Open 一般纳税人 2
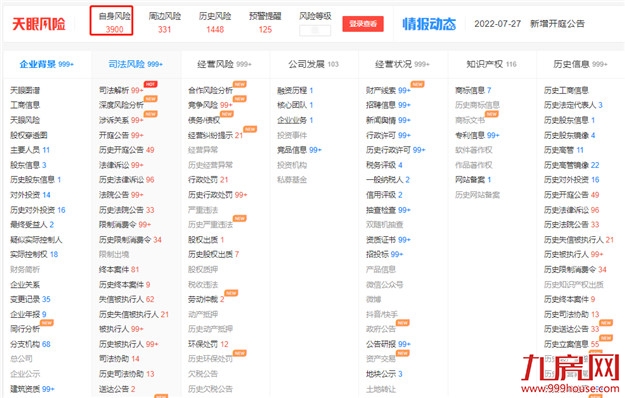Image resolution: width=625 pixels, height=398 pixels. tap(388, 180)
